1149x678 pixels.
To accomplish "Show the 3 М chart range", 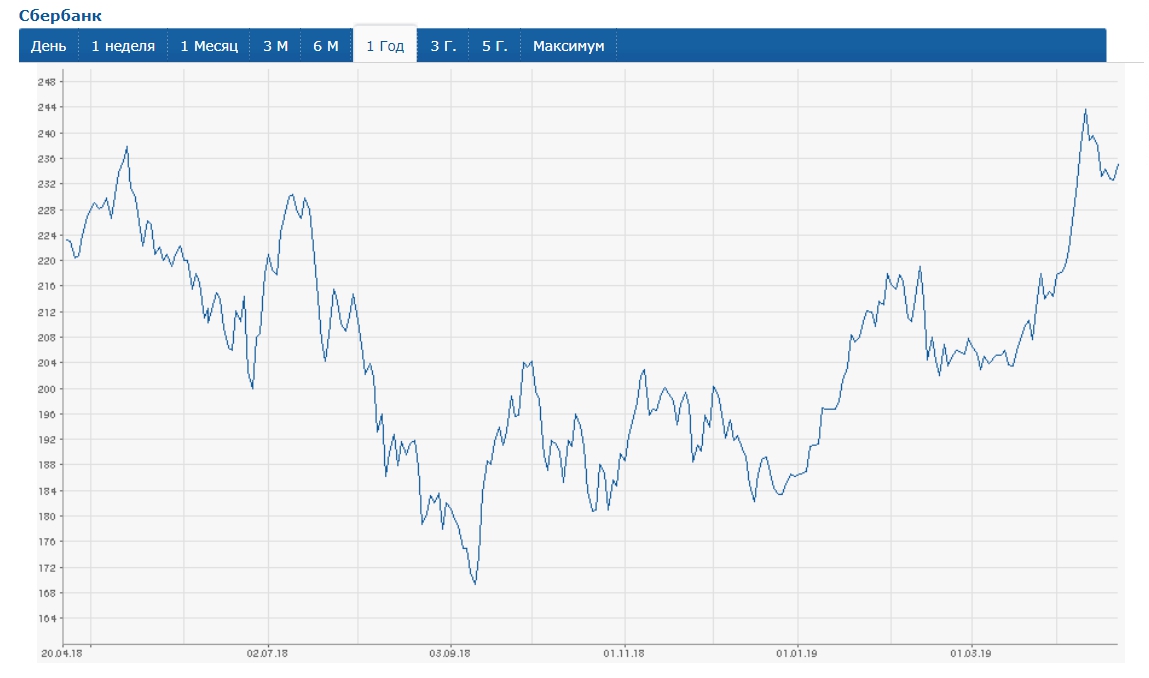I will [276, 45].
